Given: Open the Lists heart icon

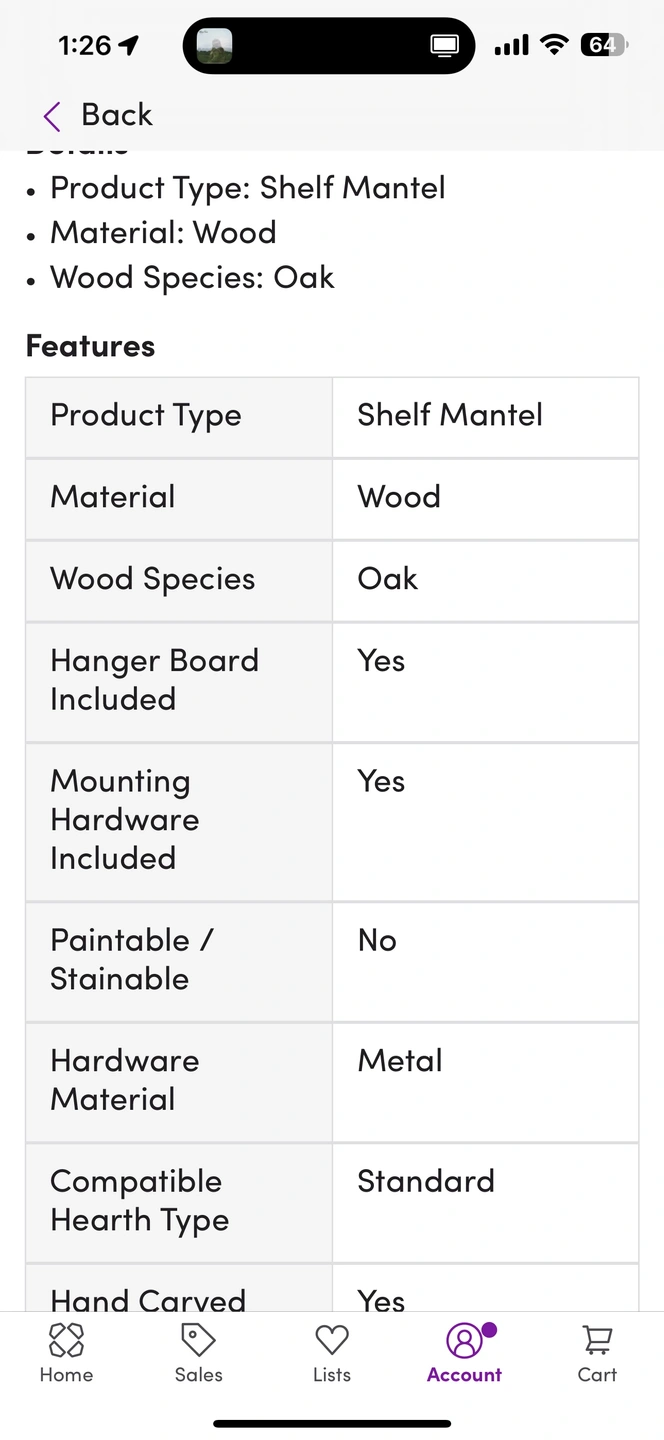Looking at the screenshot, I should point(331,1340).
